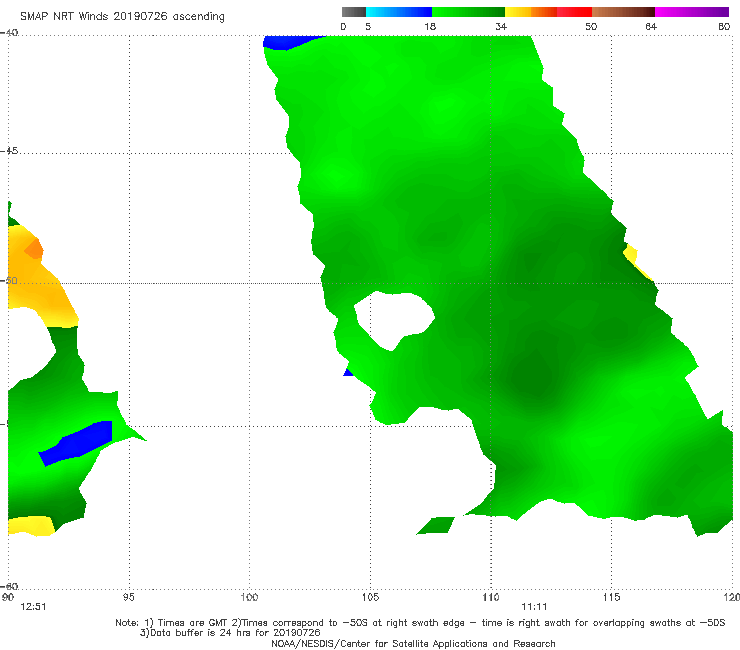The width and height of the screenshot is (740, 650).
Task: Click the note line starting 'Note: 1) Times are GMT'
Action: pos(420,623)
